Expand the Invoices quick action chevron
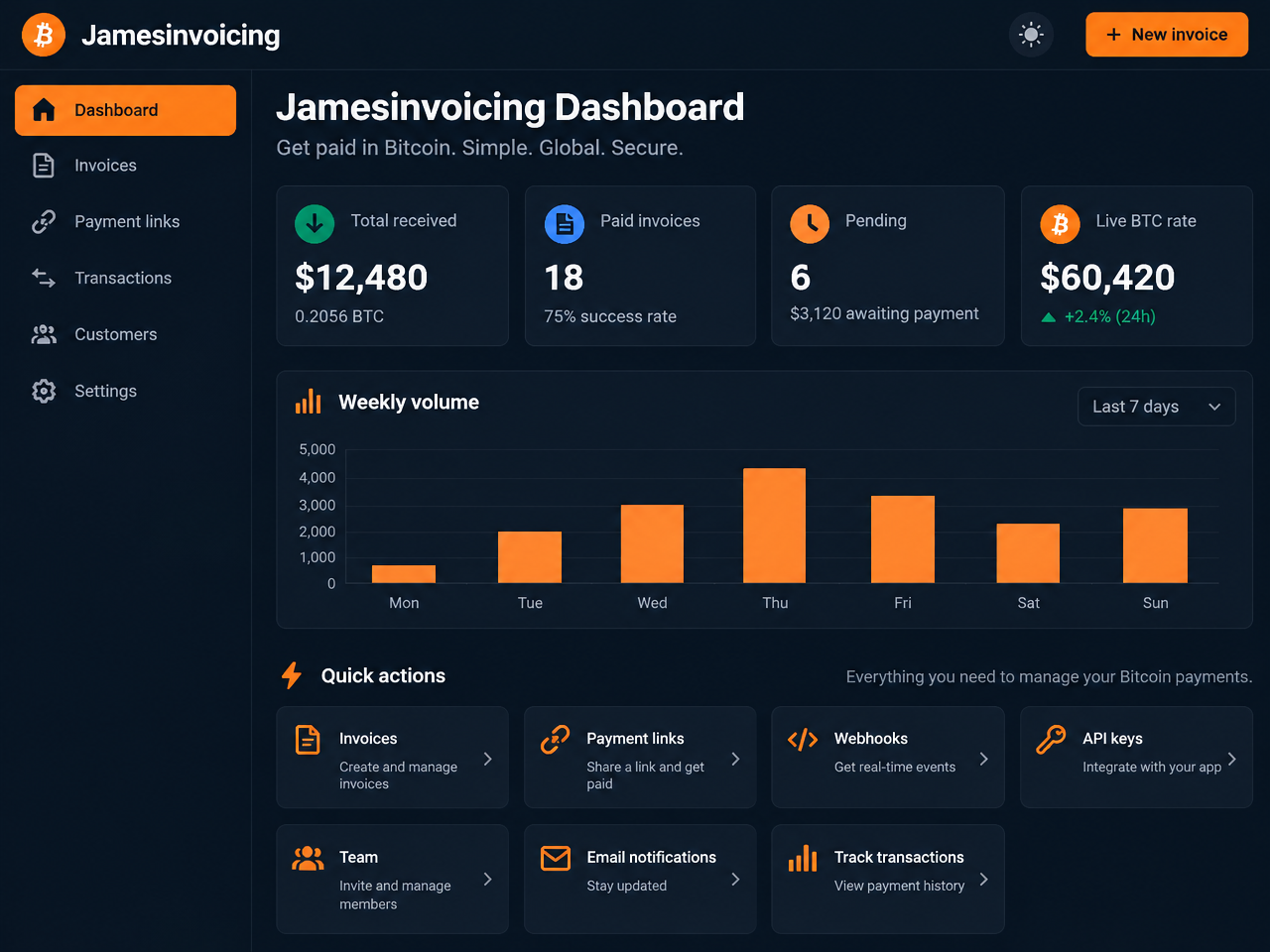The image size is (1270, 952). [487, 759]
